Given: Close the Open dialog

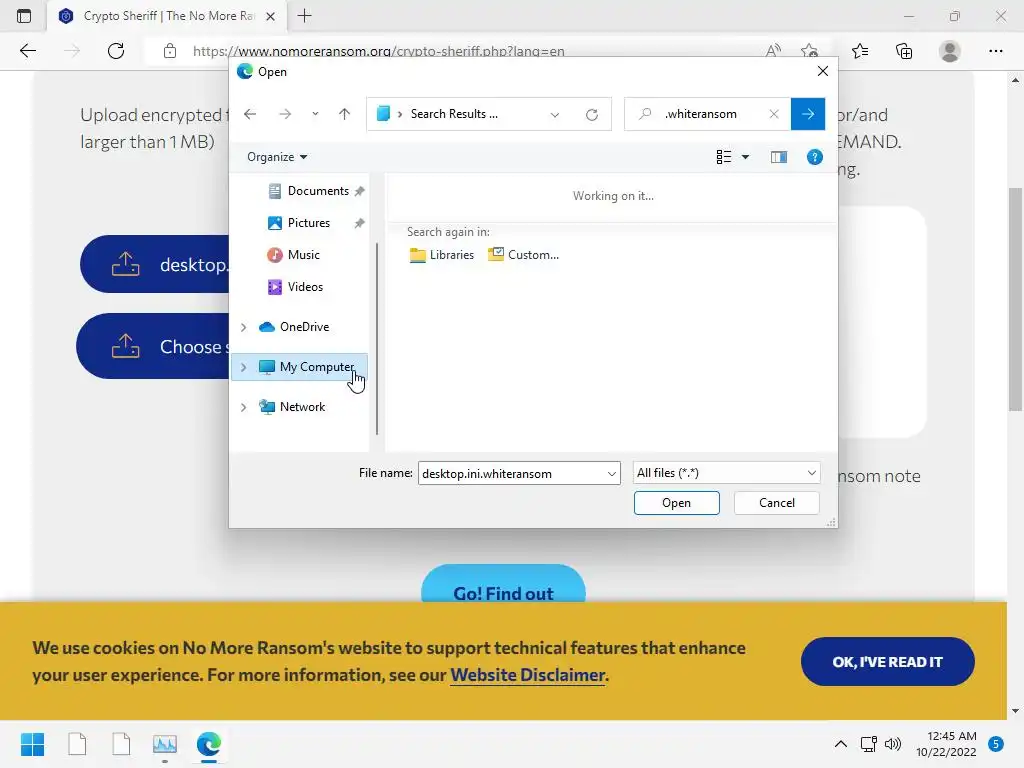Looking at the screenshot, I should 823,71.
